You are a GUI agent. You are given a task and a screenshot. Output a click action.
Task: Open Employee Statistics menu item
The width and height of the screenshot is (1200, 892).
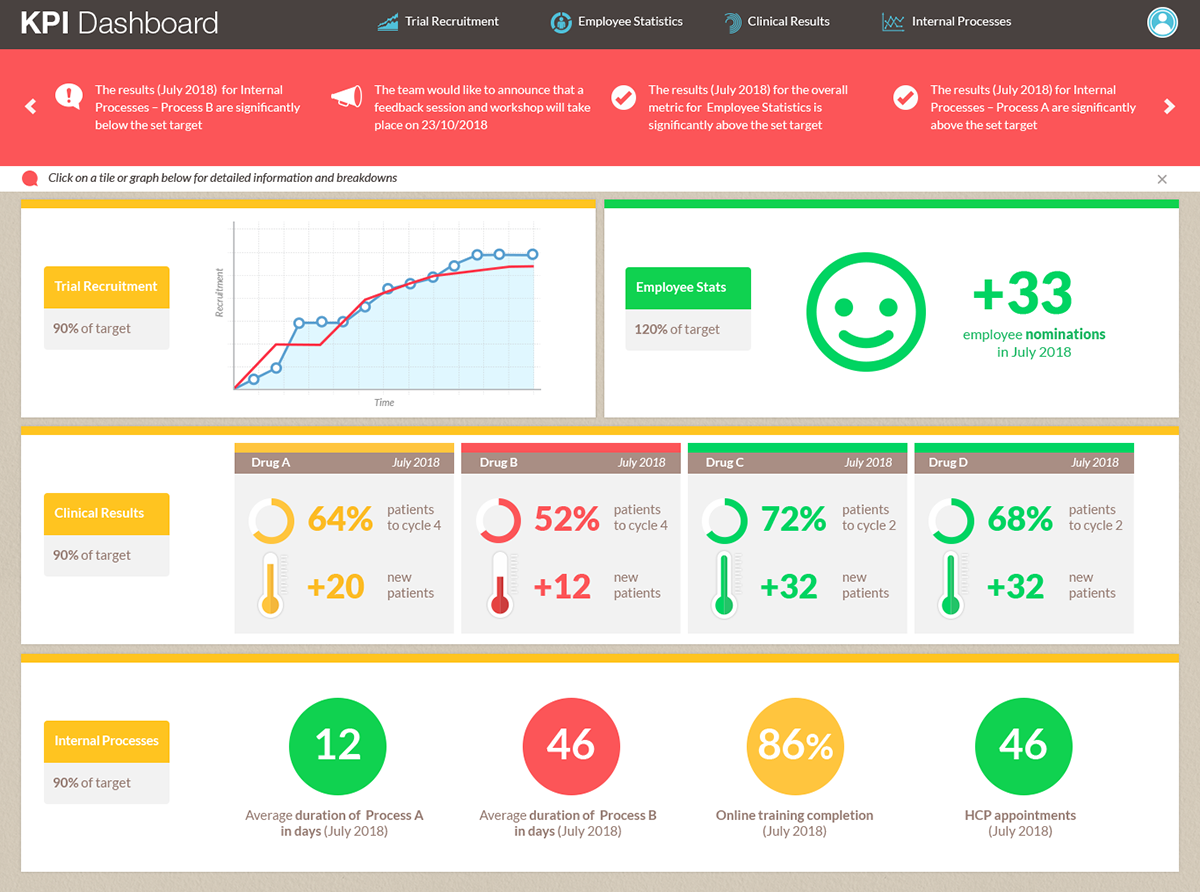pos(617,22)
